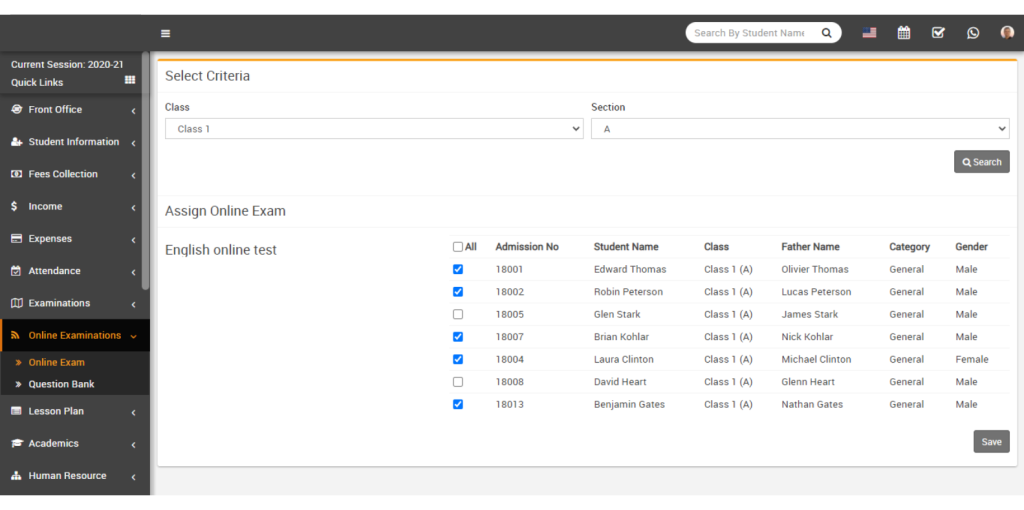Click the Save button
This screenshot has height=510, width=1024.
click(991, 442)
